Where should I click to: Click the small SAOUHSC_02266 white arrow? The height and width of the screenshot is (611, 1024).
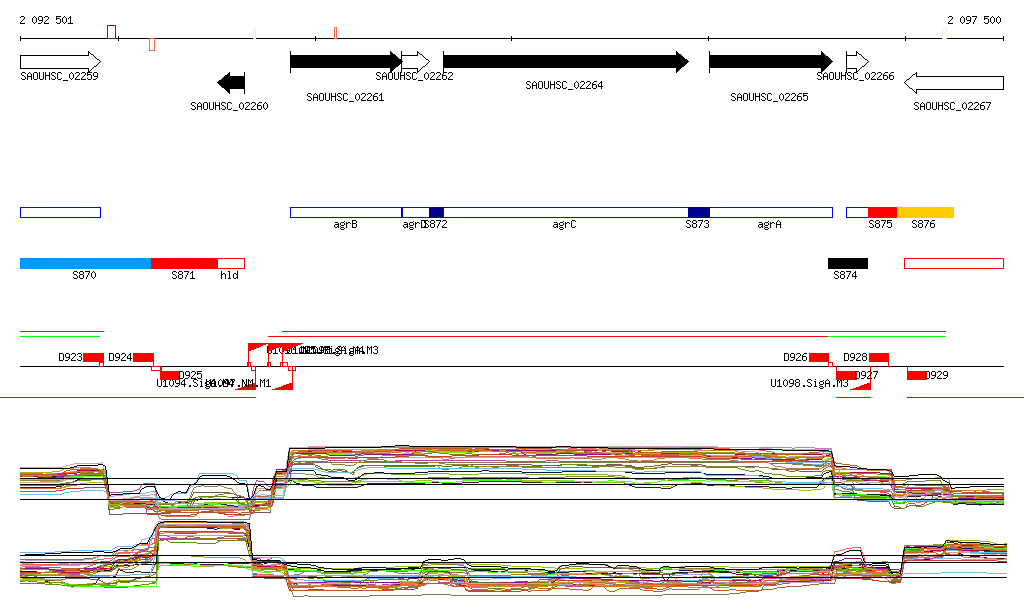[857, 61]
